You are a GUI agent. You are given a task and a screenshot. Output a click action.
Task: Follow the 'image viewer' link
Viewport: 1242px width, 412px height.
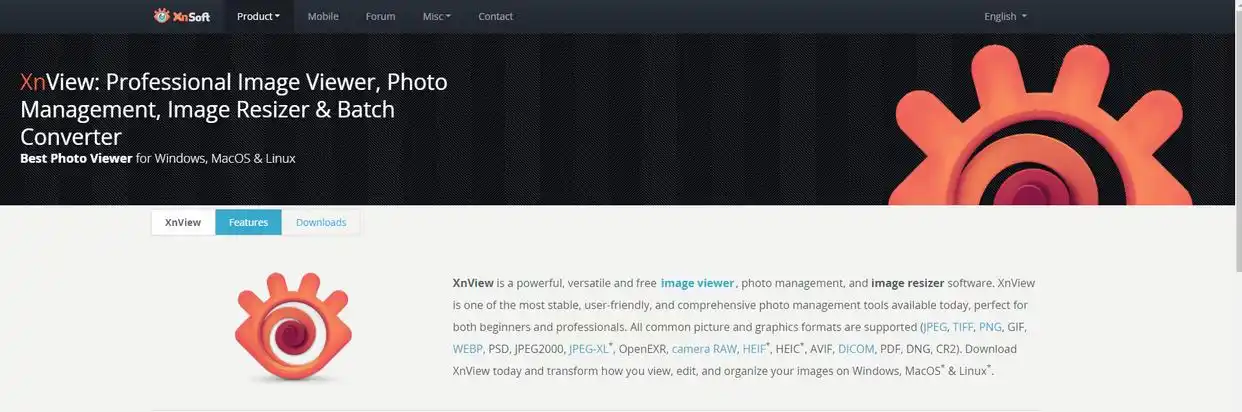point(697,283)
